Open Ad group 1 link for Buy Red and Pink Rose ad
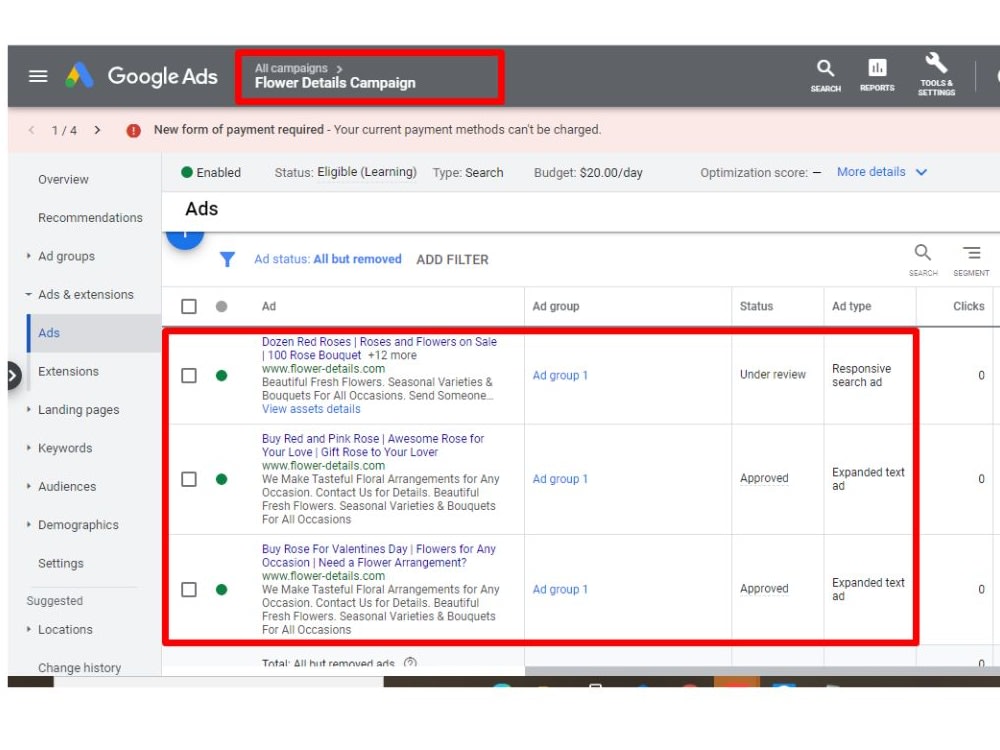Screen dimensions: 1000x750 (x=560, y=478)
